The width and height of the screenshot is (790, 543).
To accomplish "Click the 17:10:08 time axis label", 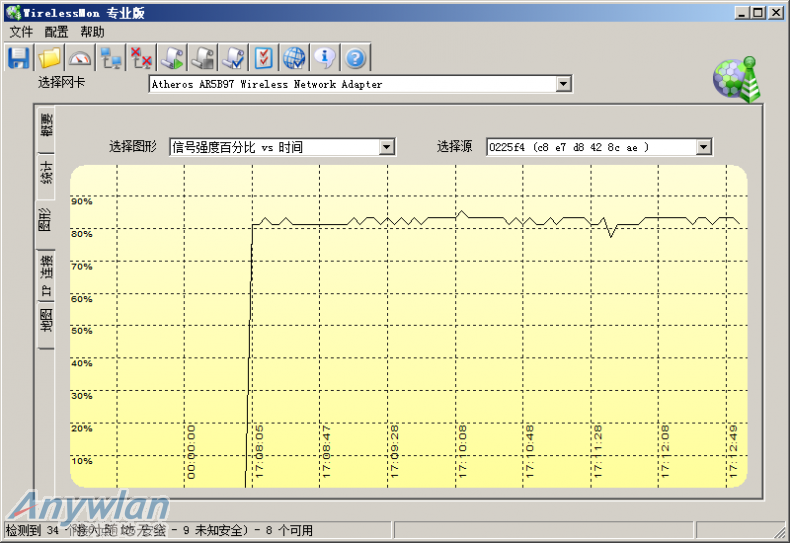I will [463, 451].
